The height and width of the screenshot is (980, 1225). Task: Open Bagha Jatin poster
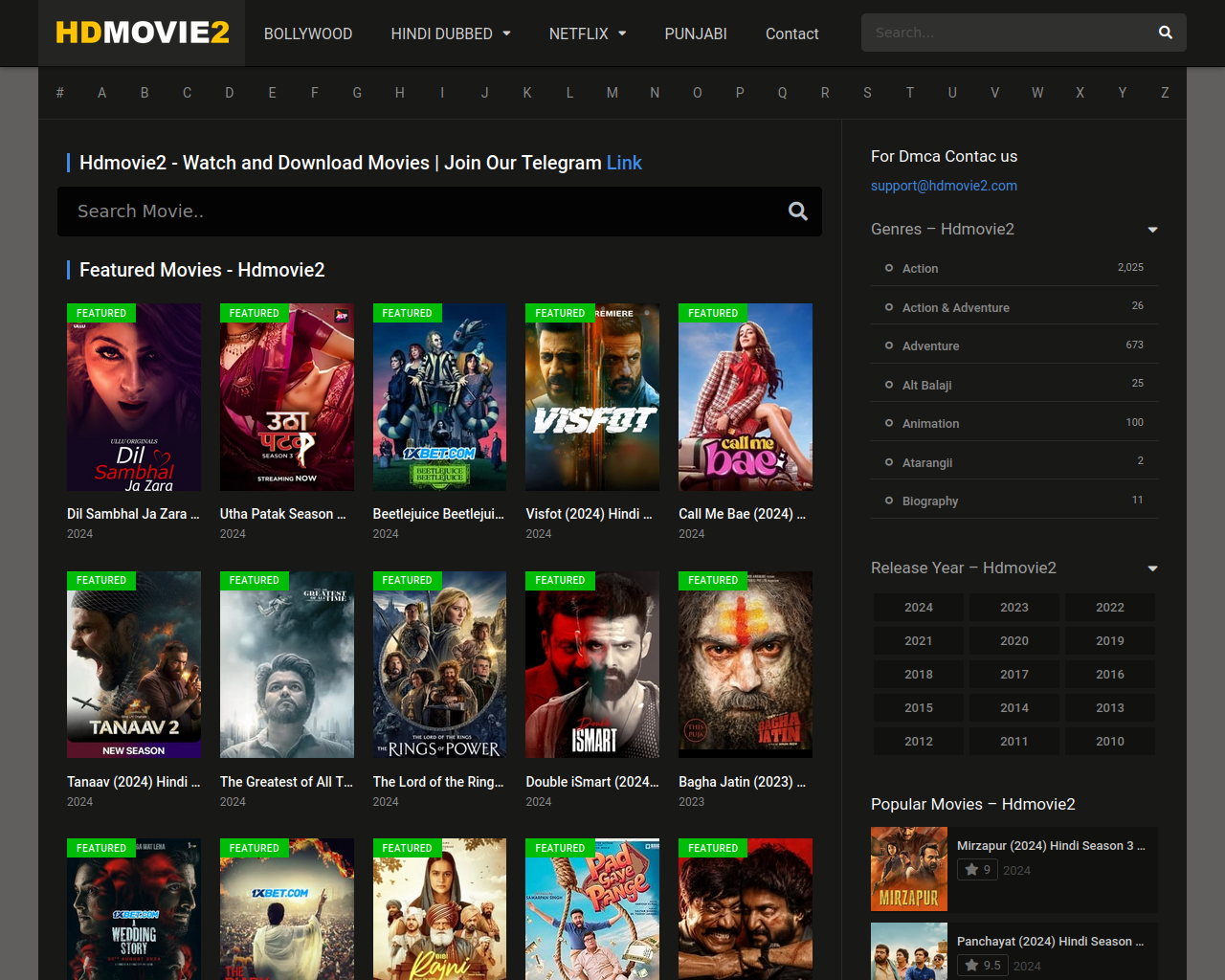click(x=746, y=665)
